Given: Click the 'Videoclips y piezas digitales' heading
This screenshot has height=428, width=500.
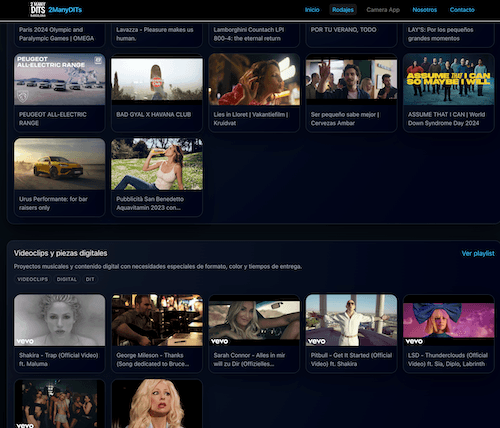Looking at the screenshot, I should [x=61, y=253].
